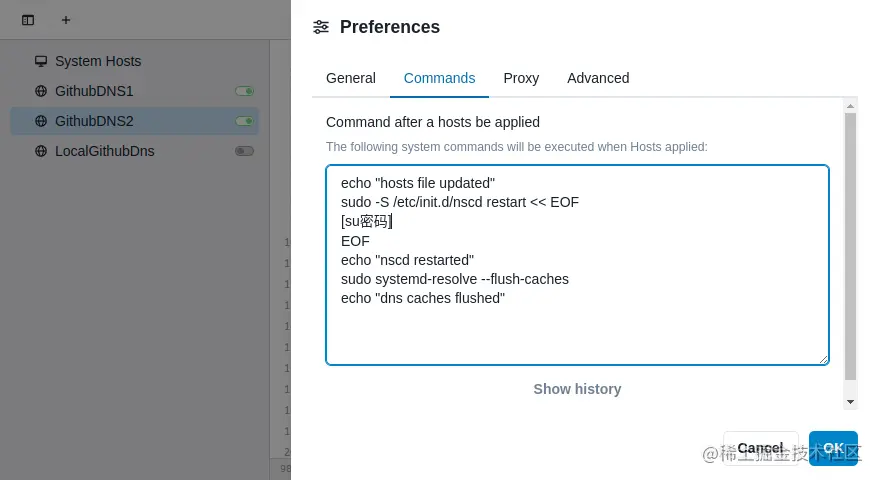Image resolution: width=879 pixels, height=480 pixels.
Task: Click the scrollbar up arrow
Action: coord(851,105)
